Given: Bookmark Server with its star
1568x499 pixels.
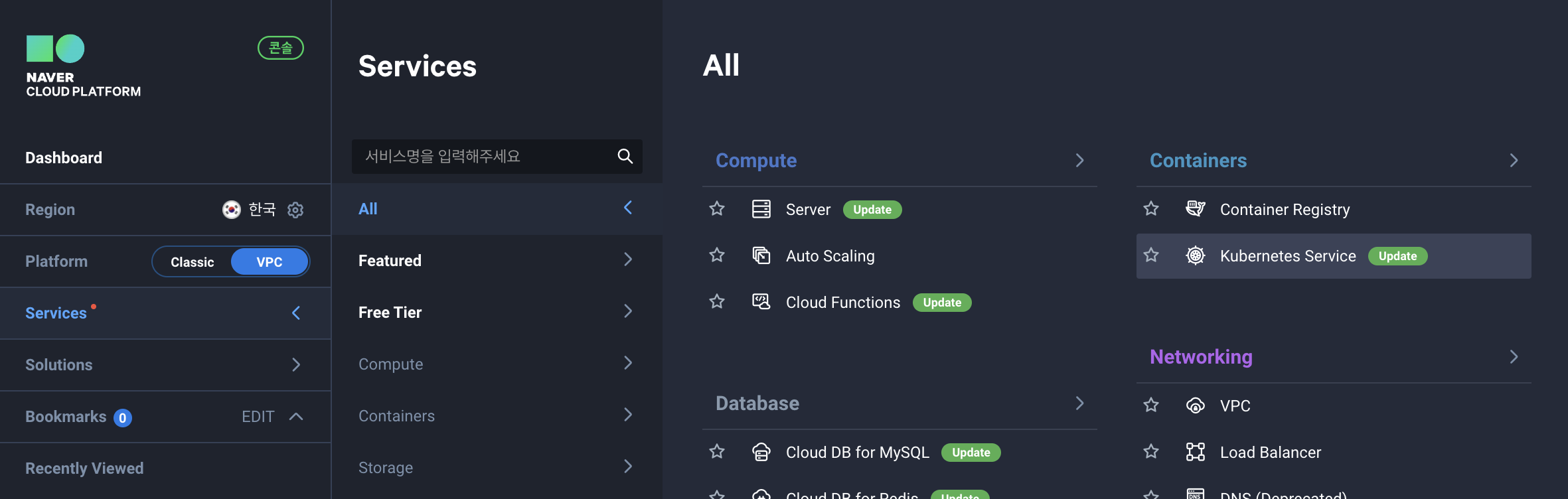Looking at the screenshot, I should click(x=717, y=209).
